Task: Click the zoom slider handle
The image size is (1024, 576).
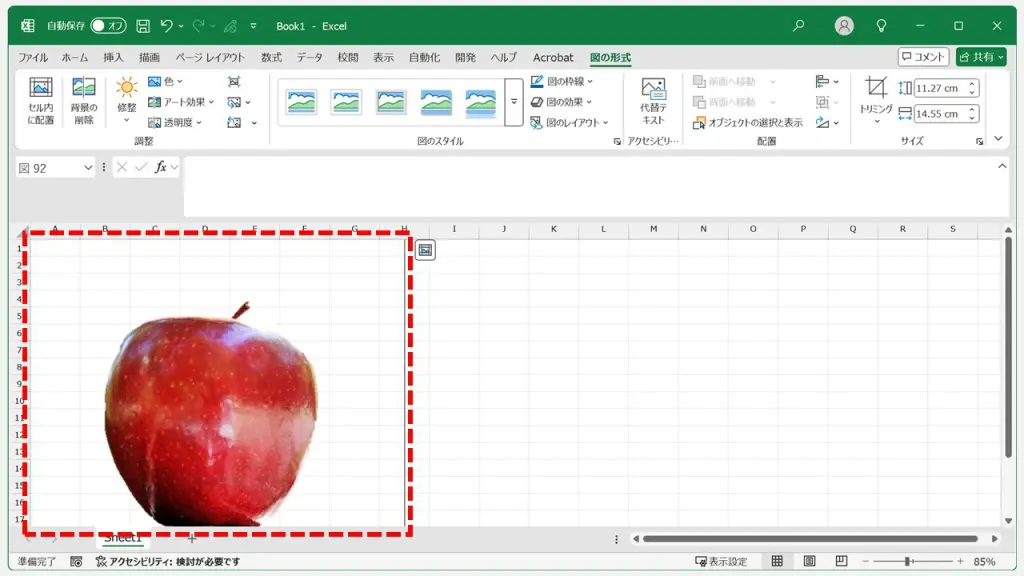Action: (907, 561)
